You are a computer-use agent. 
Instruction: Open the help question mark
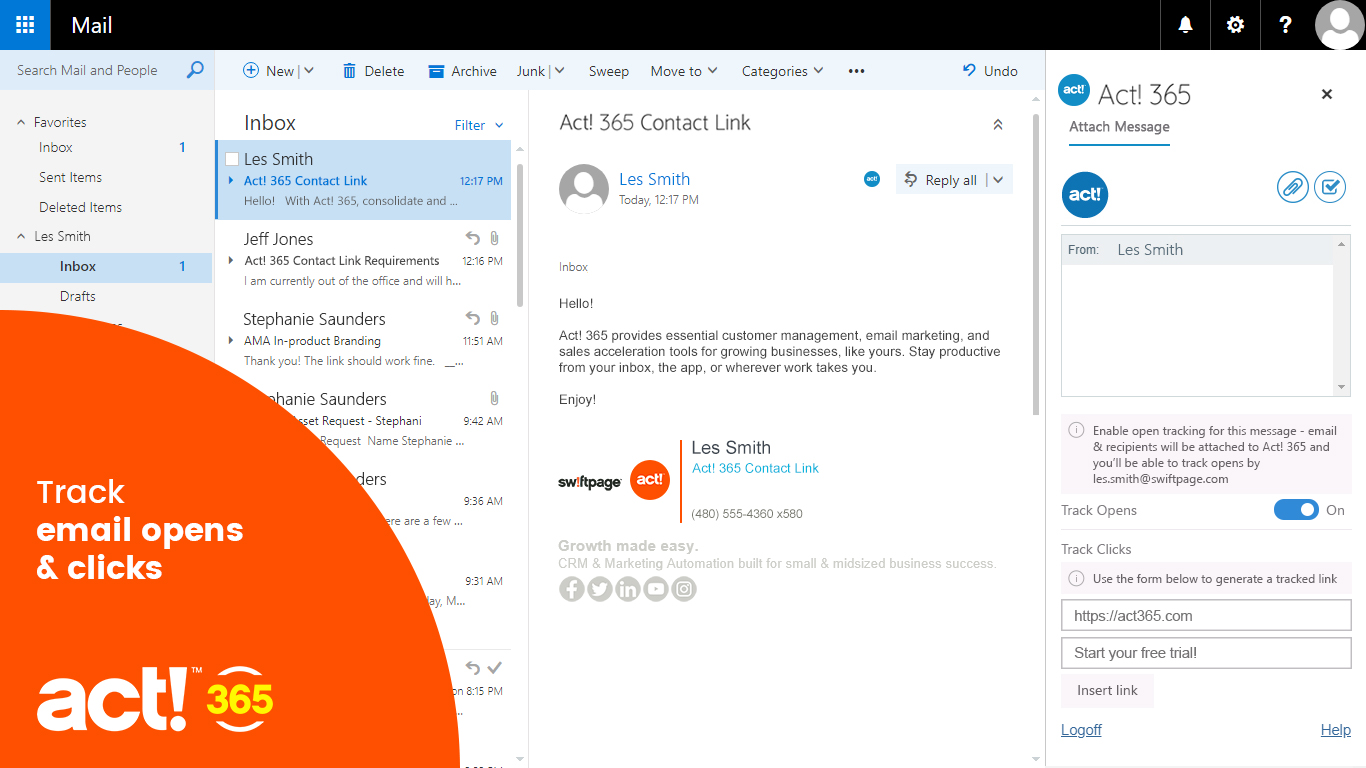(x=1285, y=25)
